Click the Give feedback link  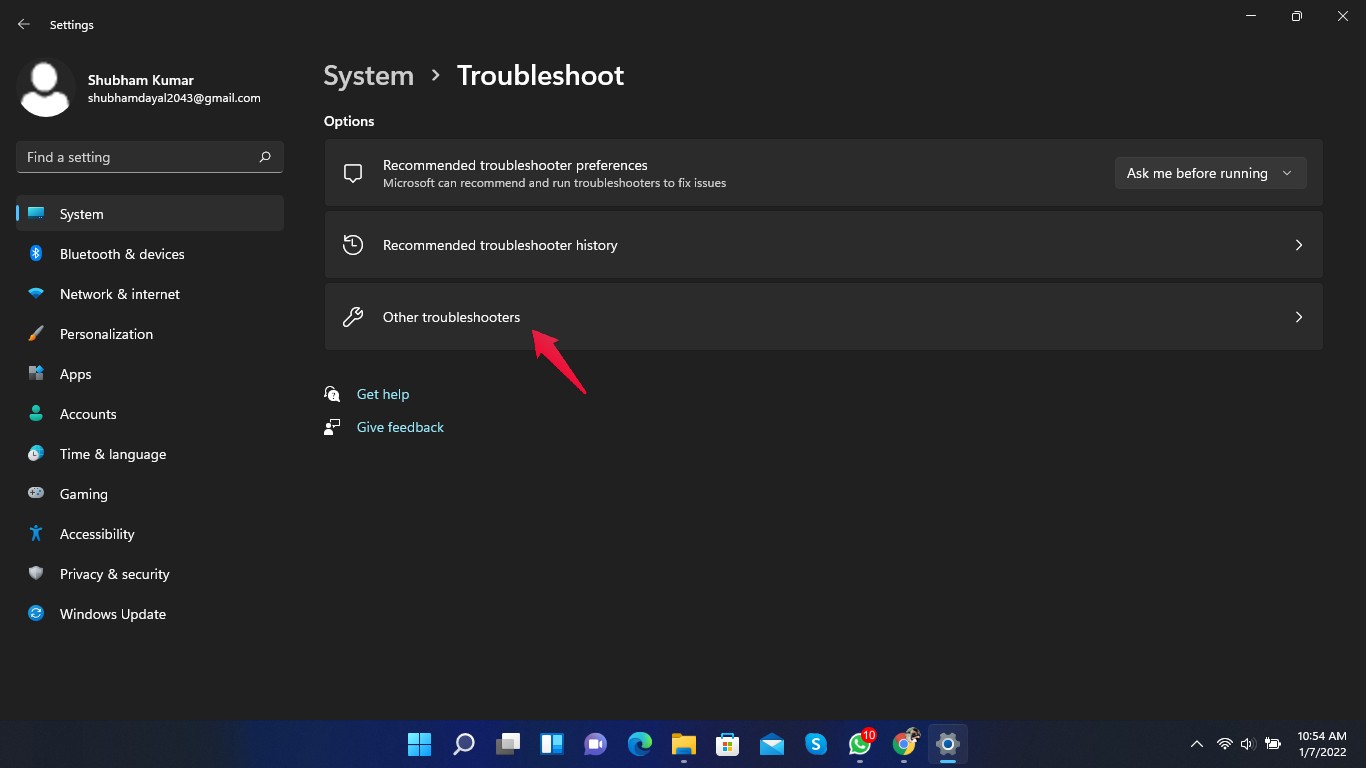(400, 427)
